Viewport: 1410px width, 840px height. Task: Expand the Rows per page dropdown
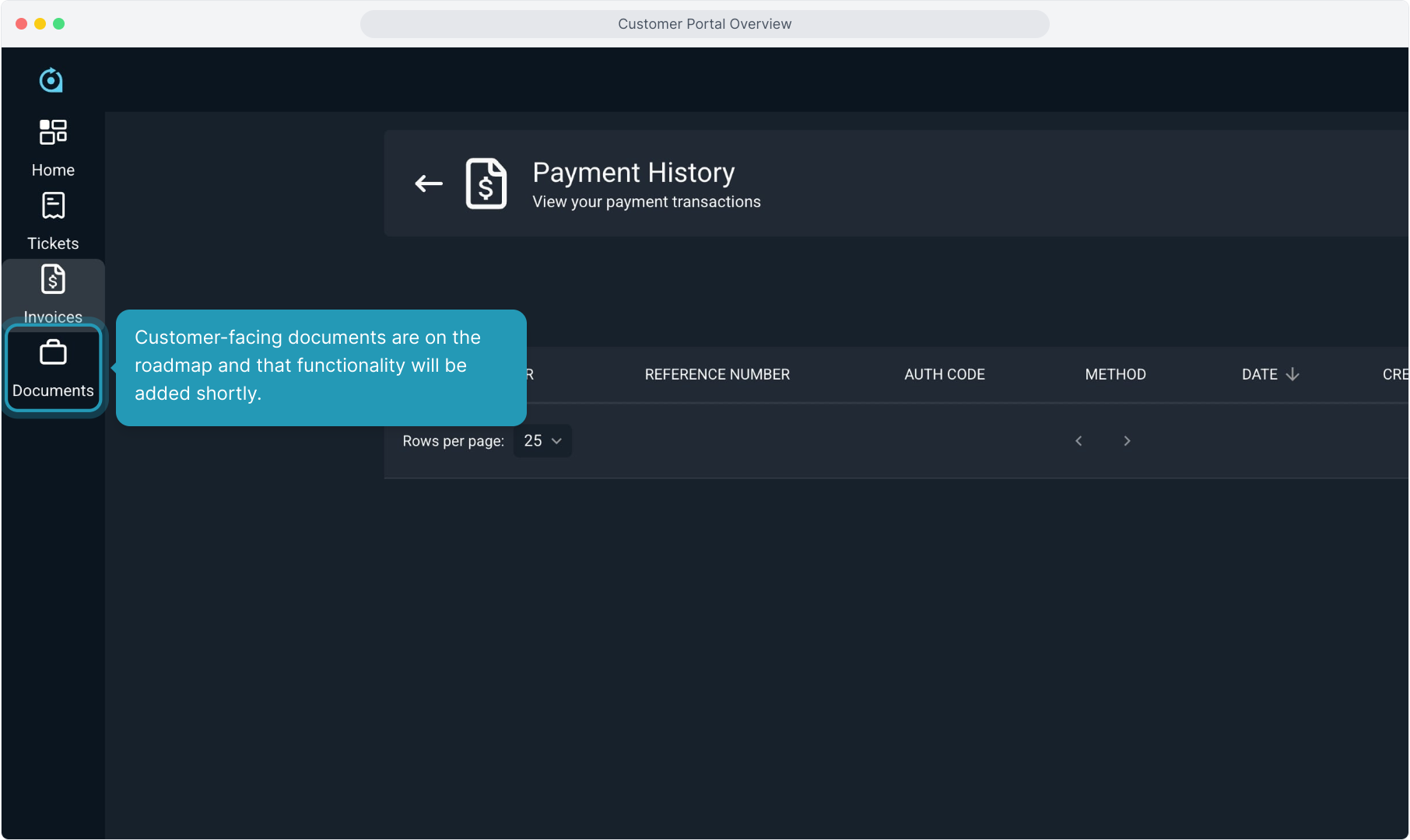tap(542, 441)
